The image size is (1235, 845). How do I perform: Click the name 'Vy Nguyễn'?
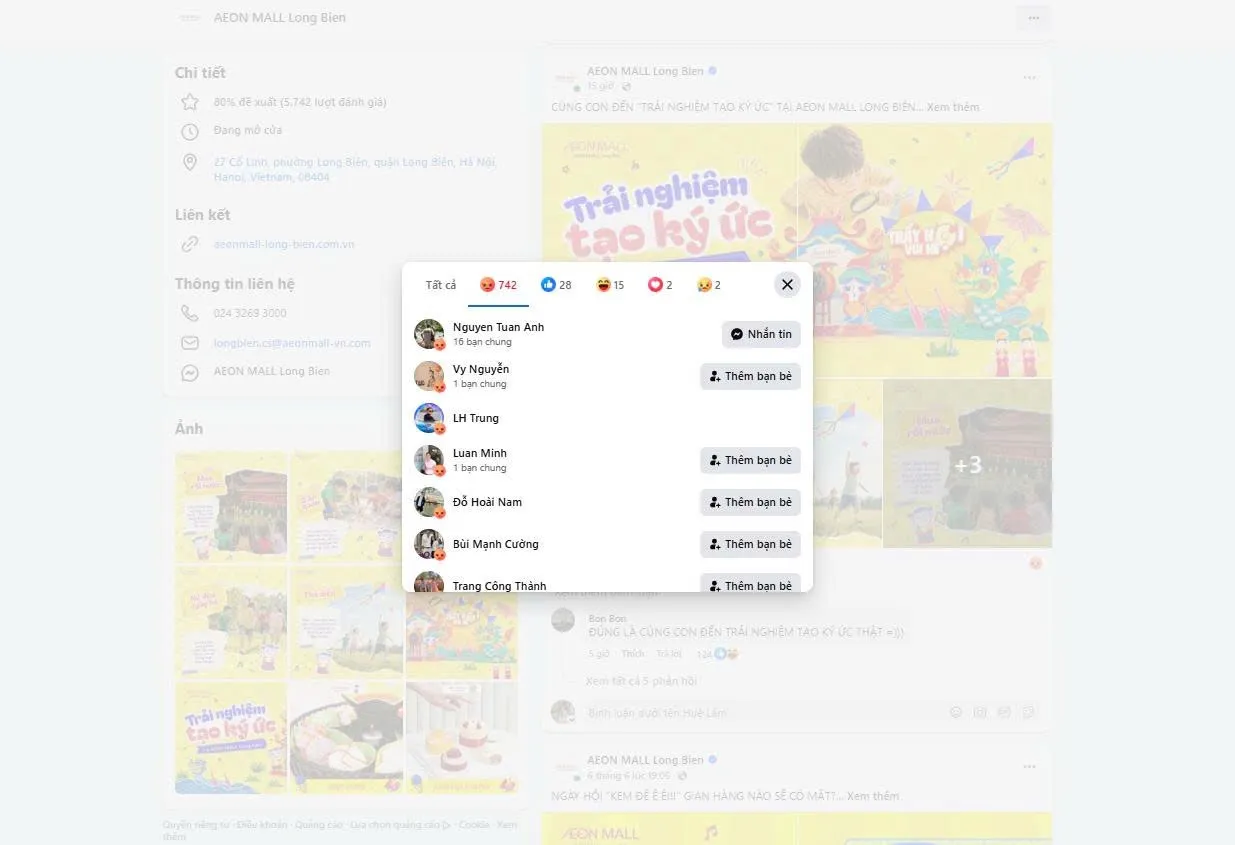(x=481, y=369)
